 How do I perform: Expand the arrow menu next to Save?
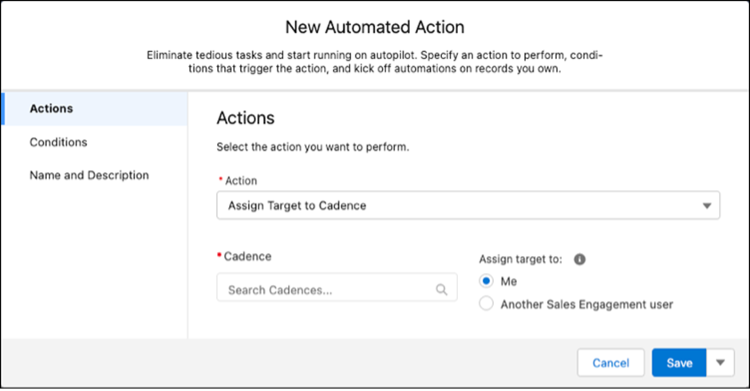coord(720,363)
